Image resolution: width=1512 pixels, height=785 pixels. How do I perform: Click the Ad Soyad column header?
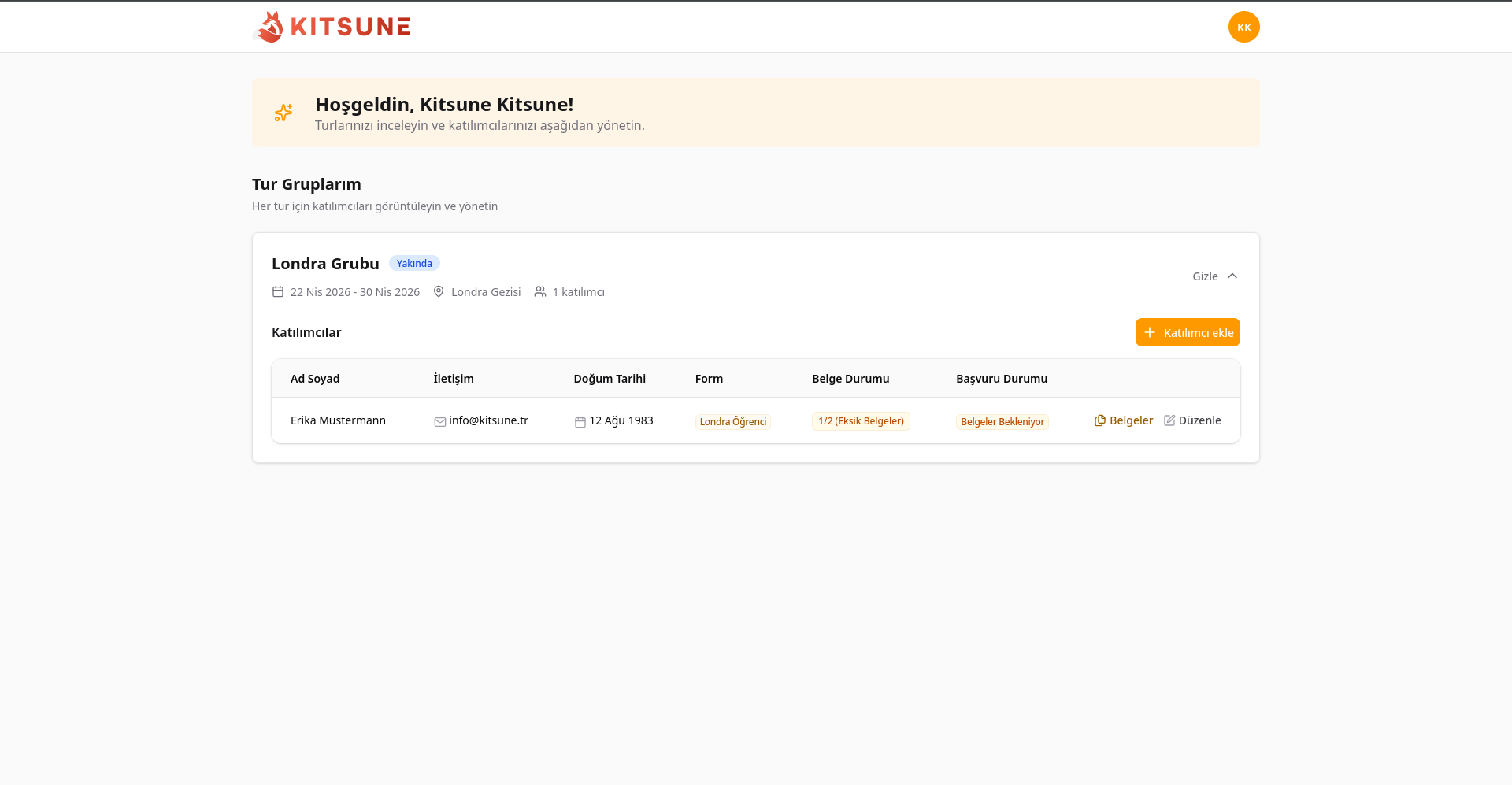(315, 379)
